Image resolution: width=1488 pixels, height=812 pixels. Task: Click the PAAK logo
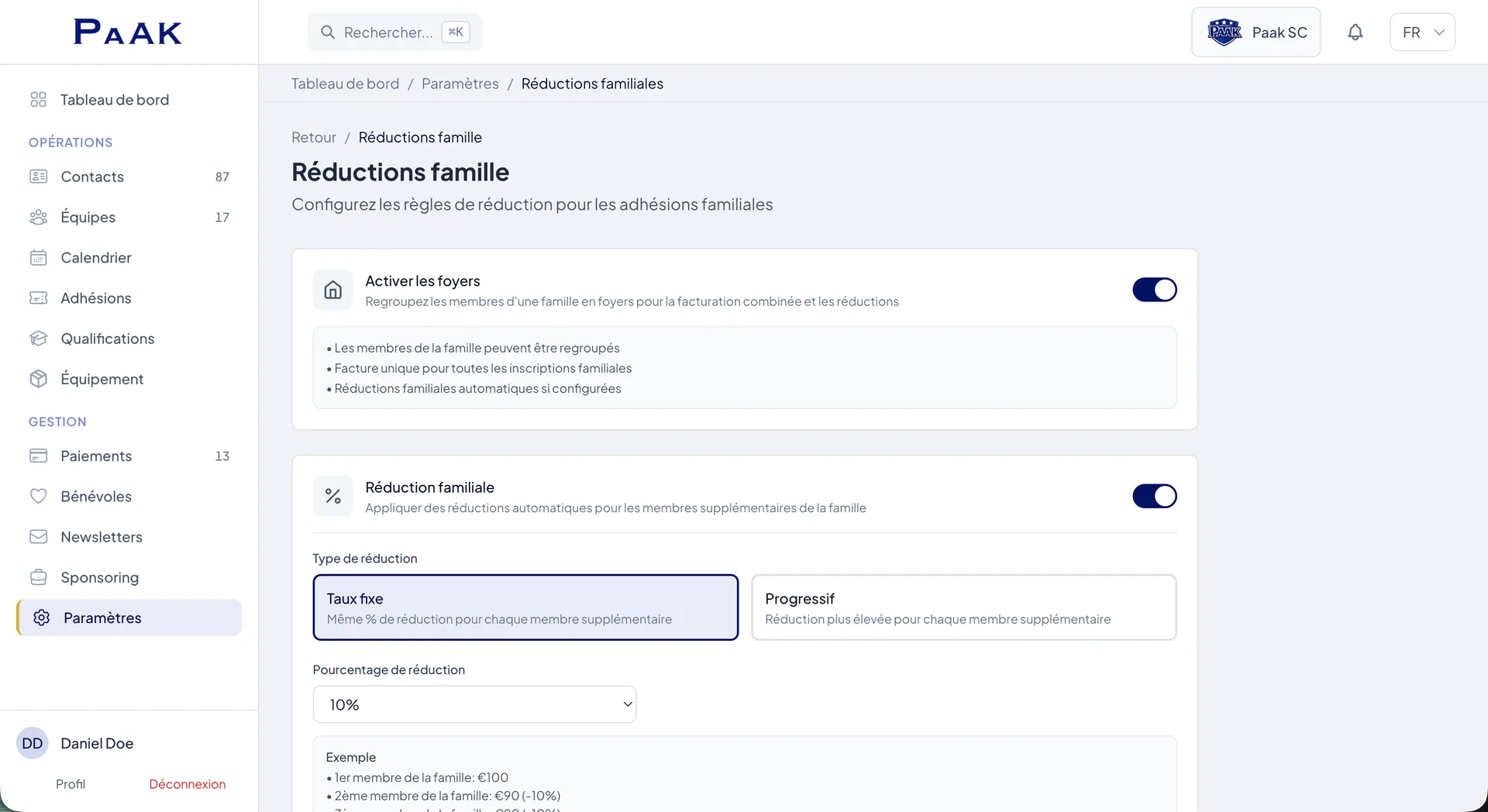click(128, 32)
